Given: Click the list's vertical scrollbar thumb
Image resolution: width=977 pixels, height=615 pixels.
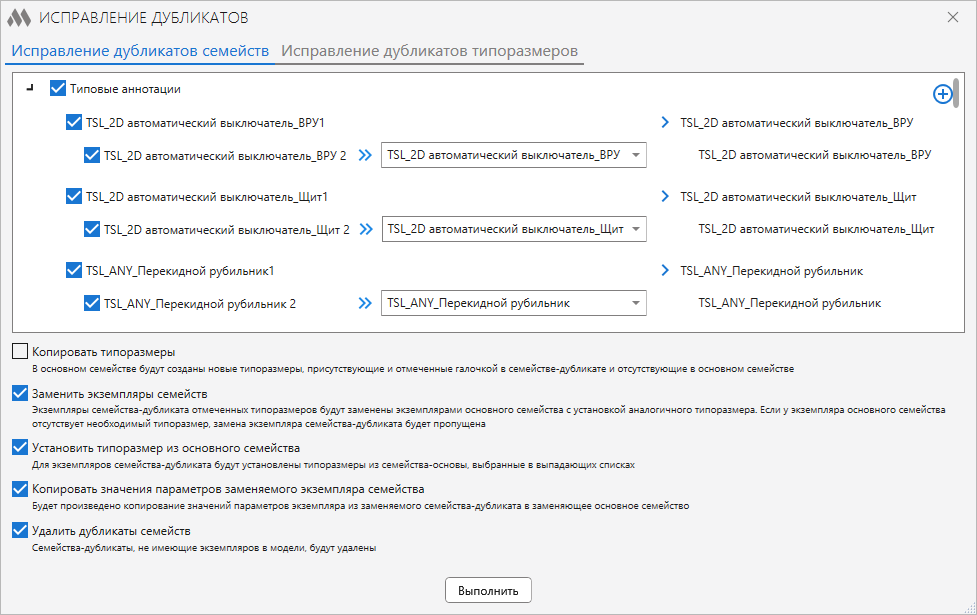Looking at the screenshot, I should (x=956, y=92).
